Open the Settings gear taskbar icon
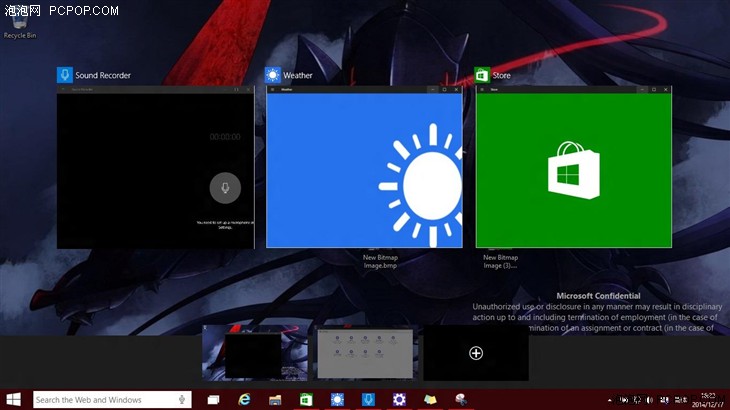Screen dimensions: 730x410 (x=399, y=400)
